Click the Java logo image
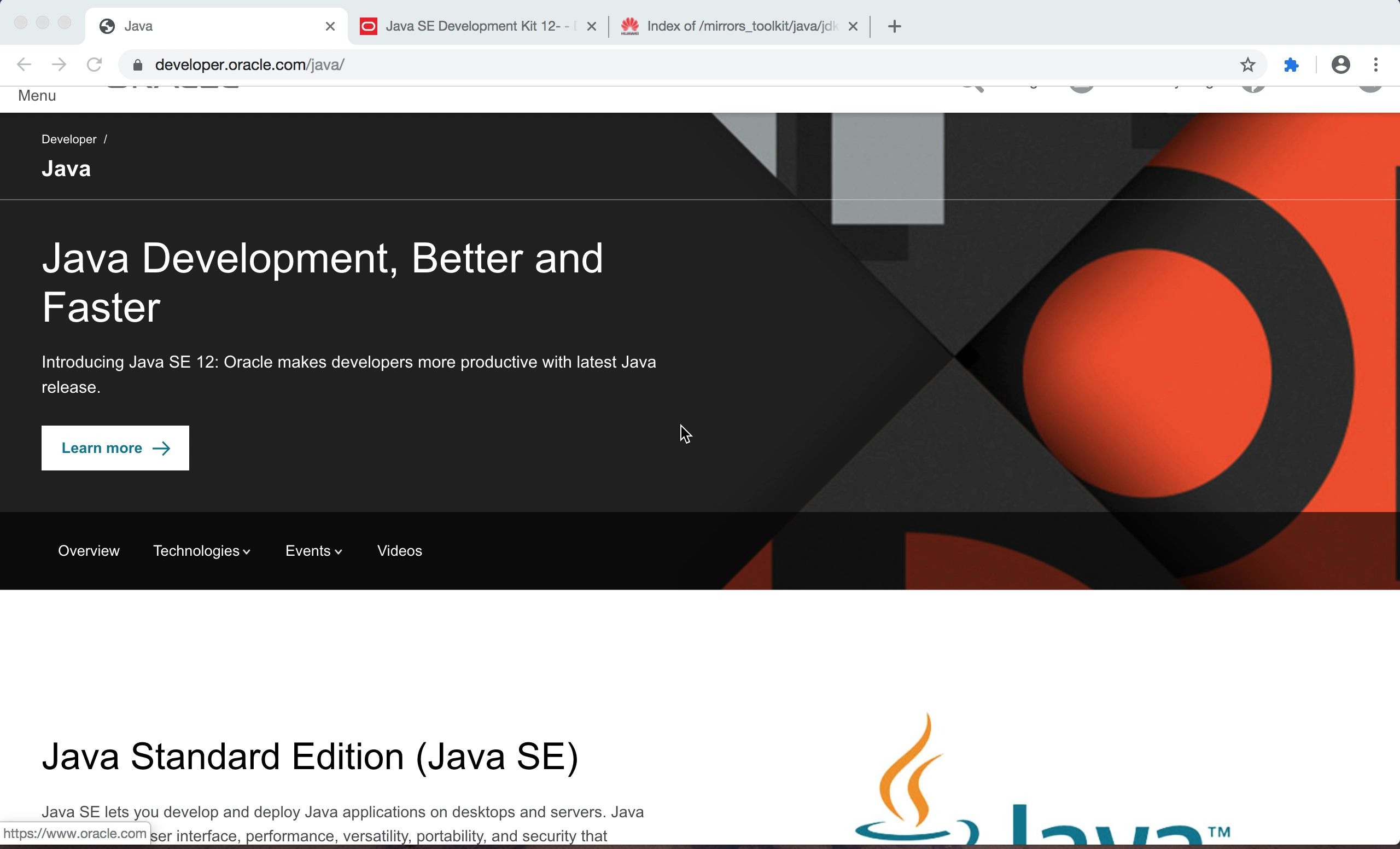1400x849 pixels. pyautogui.click(x=1042, y=778)
